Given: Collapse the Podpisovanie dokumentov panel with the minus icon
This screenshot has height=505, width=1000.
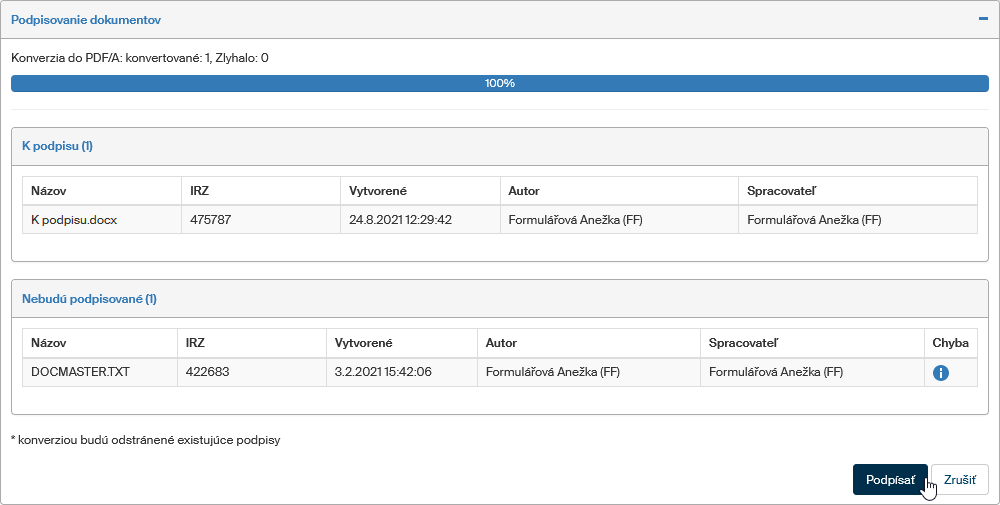Looking at the screenshot, I should [982, 19].
